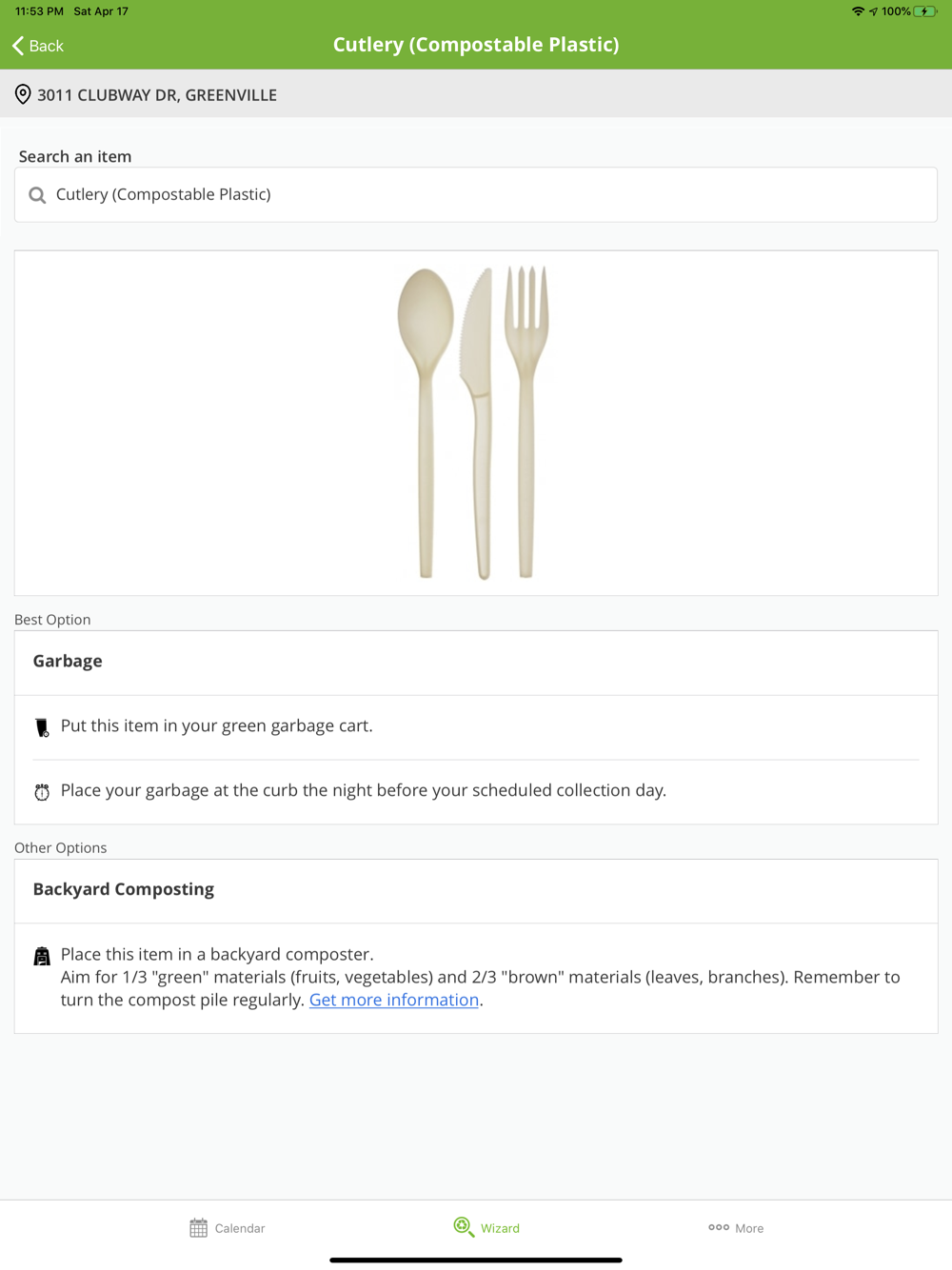Click the collection timer clock icon
Screen dimensions: 952x1270
coord(42,792)
